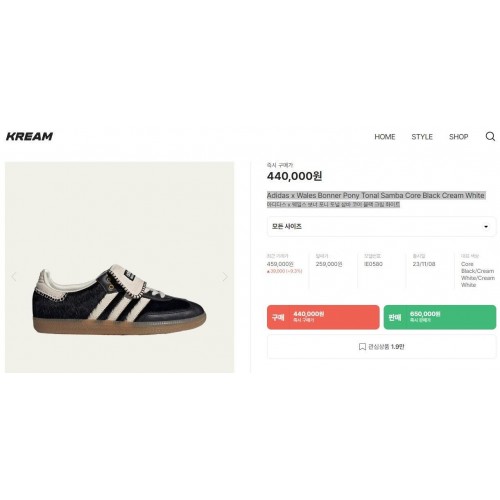
Task: Show the next product image arrow
Action: click(x=225, y=277)
